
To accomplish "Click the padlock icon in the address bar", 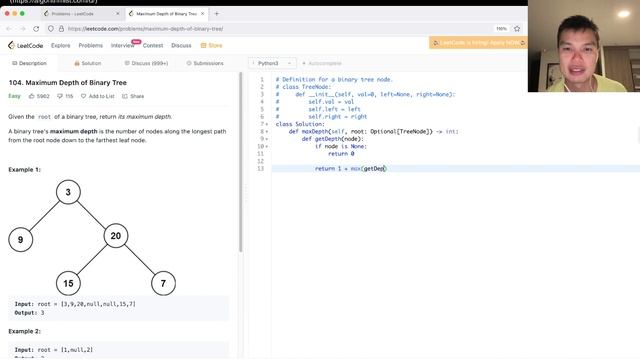I will [61, 29].
